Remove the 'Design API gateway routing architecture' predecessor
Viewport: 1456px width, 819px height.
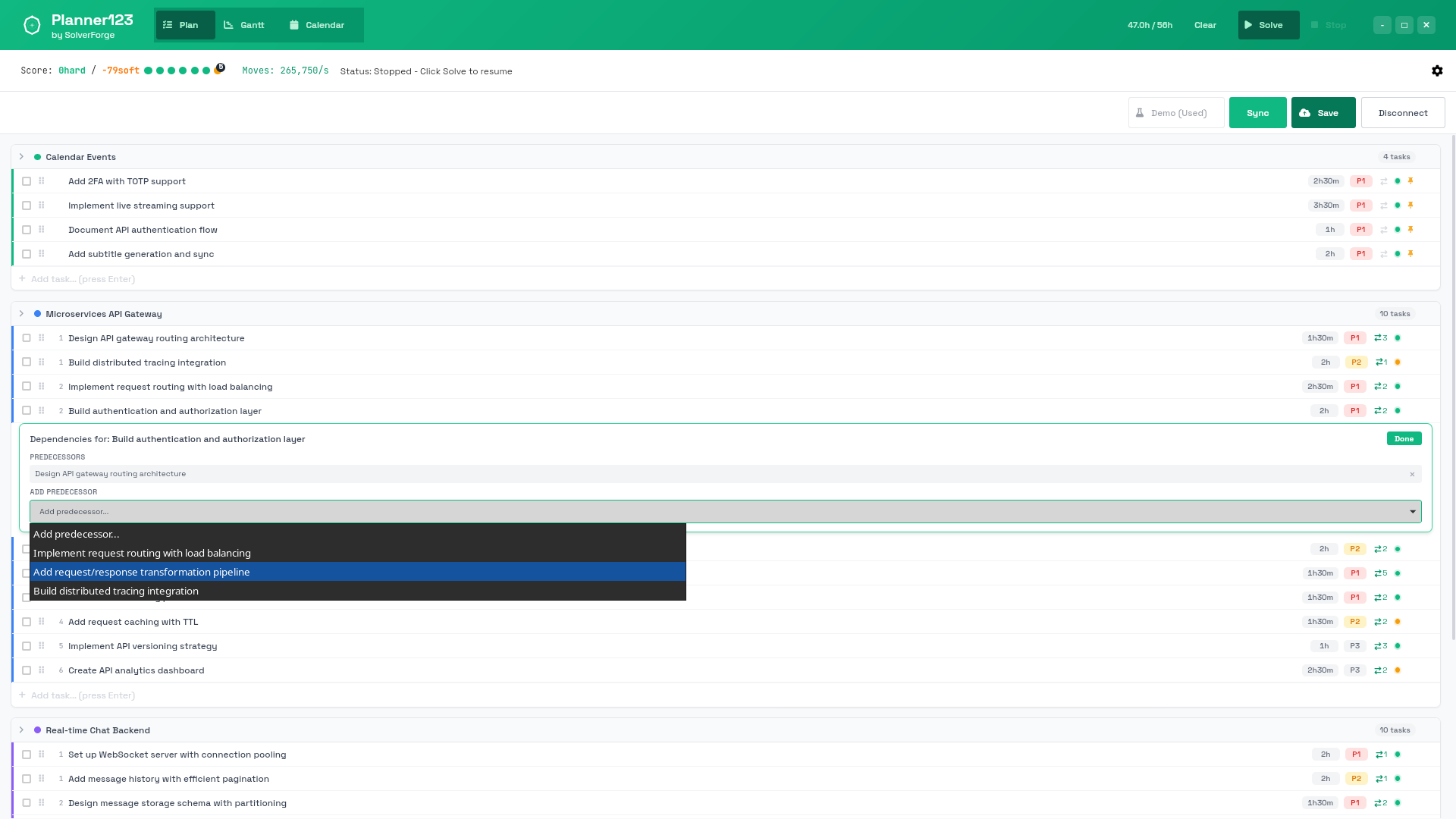pyautogui.click(x=1413, y=474)
